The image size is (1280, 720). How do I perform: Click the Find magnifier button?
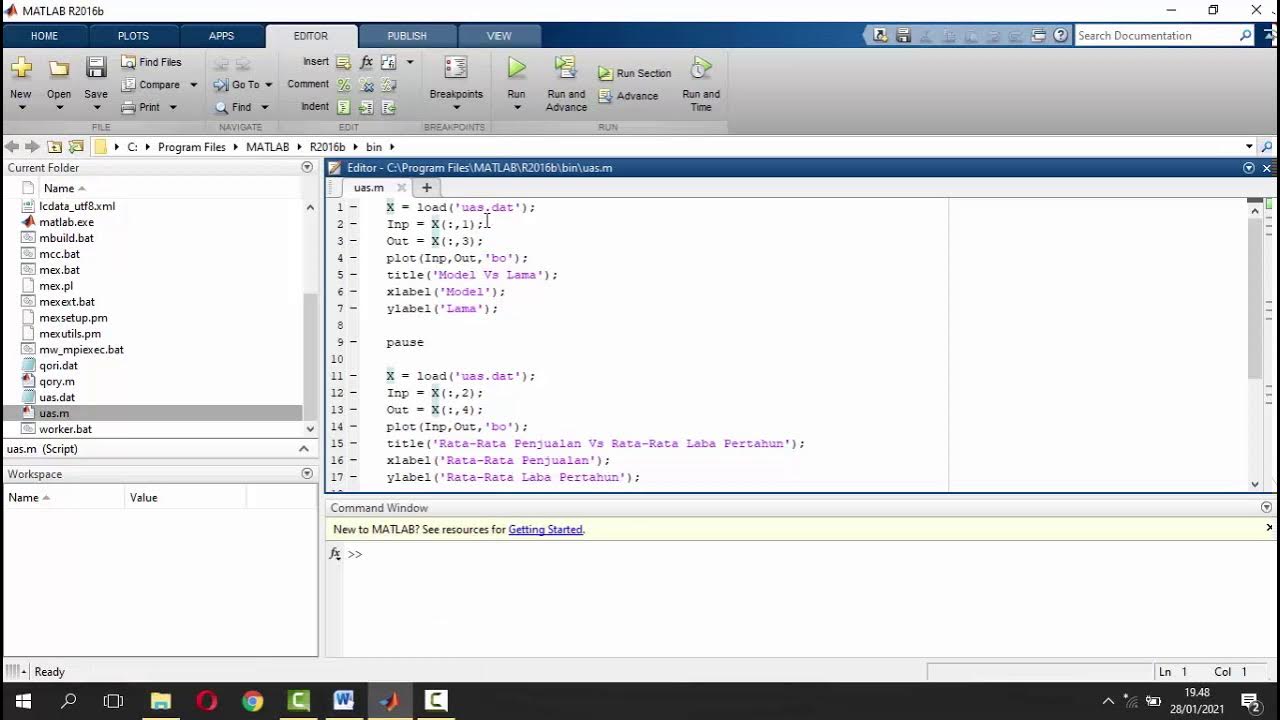click(233, 107)
